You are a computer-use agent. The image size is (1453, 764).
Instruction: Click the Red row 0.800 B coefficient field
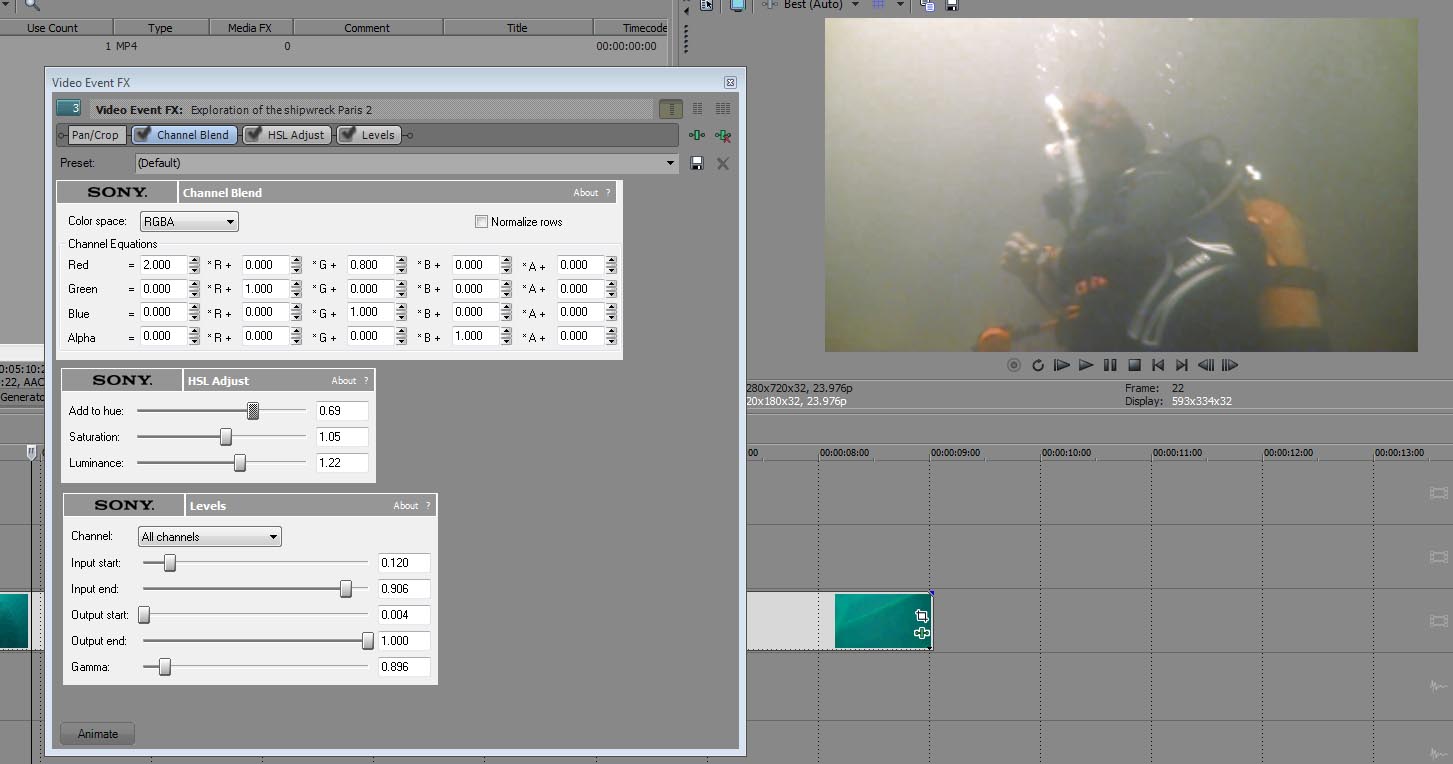[370, 265]
